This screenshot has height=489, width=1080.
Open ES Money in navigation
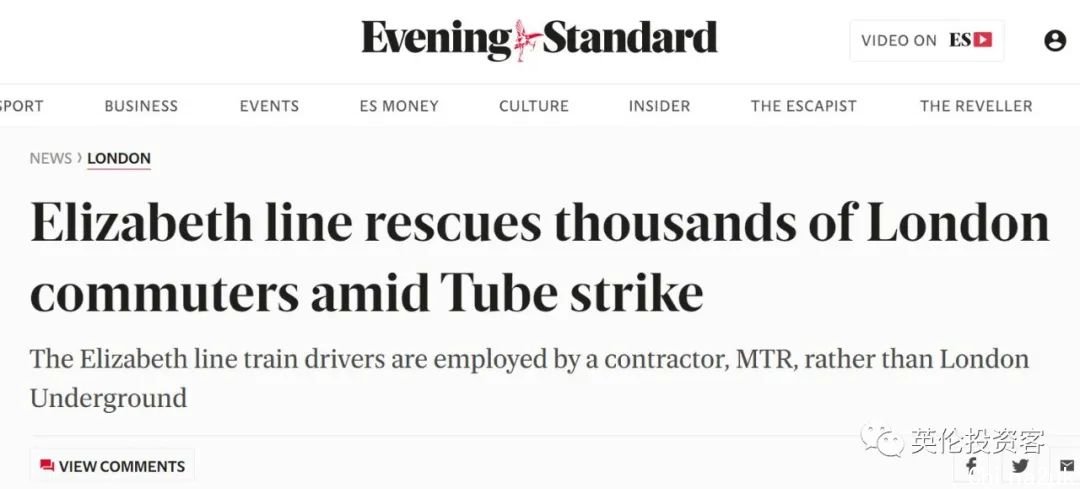(399, 106)
